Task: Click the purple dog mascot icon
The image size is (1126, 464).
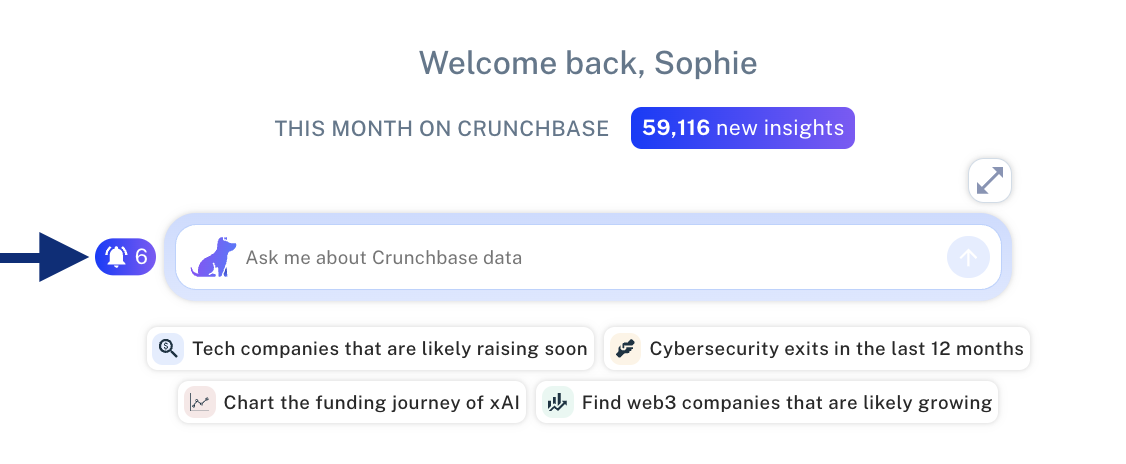Action: click(x=213, y=257)
